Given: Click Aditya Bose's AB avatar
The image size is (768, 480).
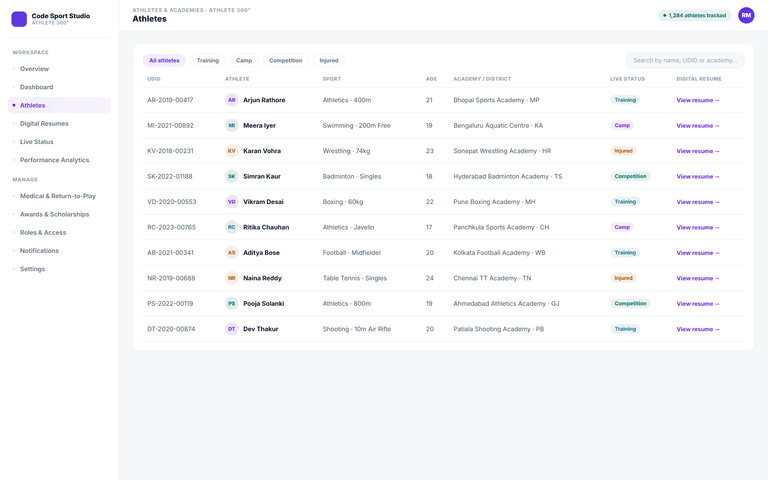Looking at the screenshot, I should (x=232, y=253).
